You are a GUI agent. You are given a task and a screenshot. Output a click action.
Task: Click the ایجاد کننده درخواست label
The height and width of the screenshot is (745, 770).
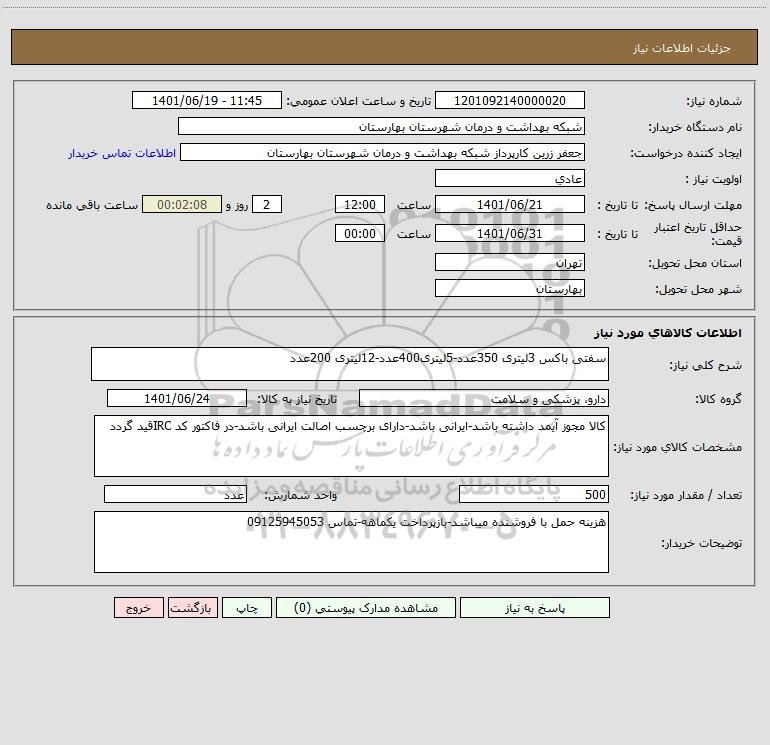[x=686, y=153]
